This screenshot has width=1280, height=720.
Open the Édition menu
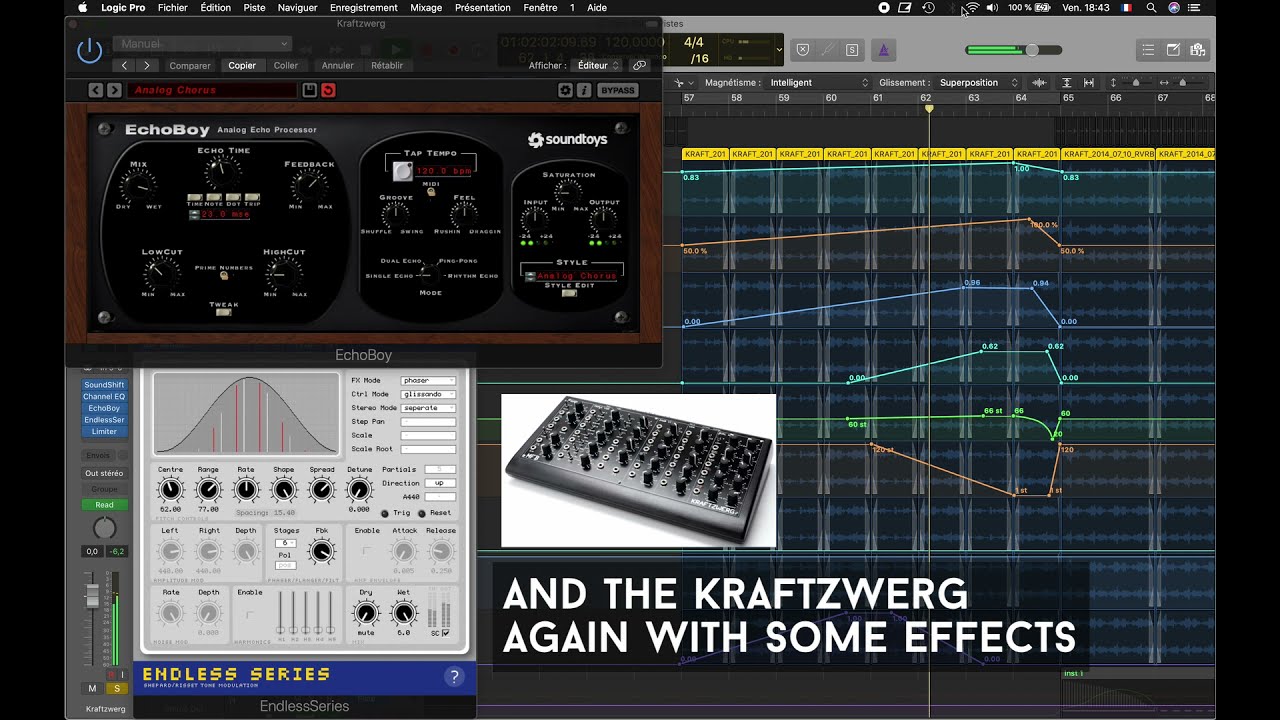pos(215,7)
